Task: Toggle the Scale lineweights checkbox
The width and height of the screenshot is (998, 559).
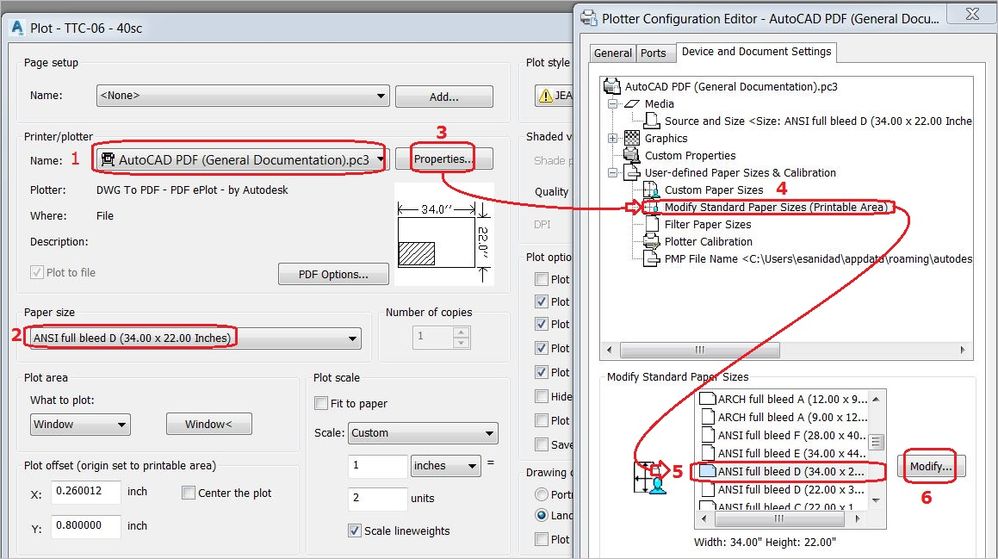Action: 355,530
